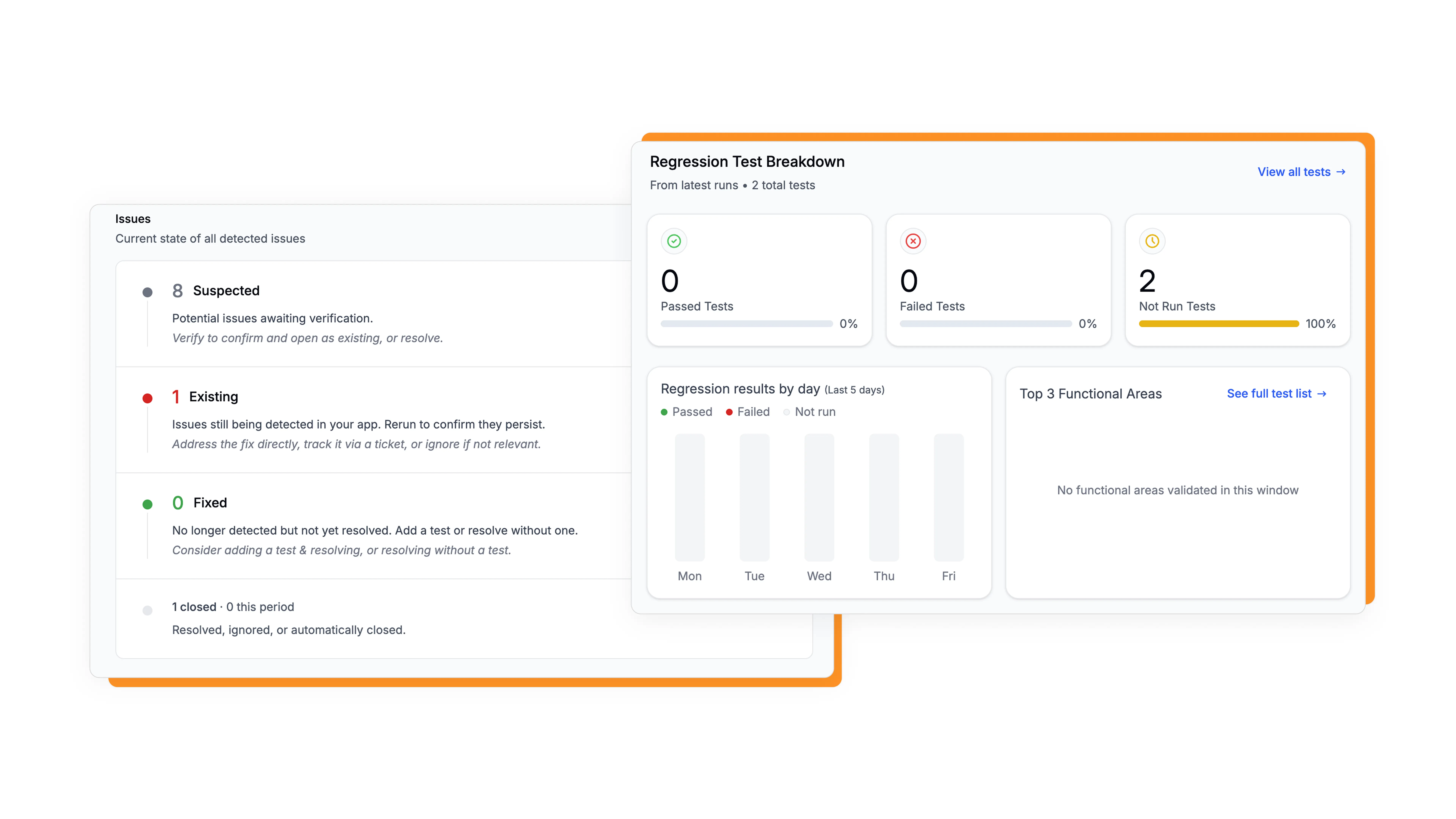Select the Thu bar in the chart
The image size is (1456, 819).
[x=884, y=497]
